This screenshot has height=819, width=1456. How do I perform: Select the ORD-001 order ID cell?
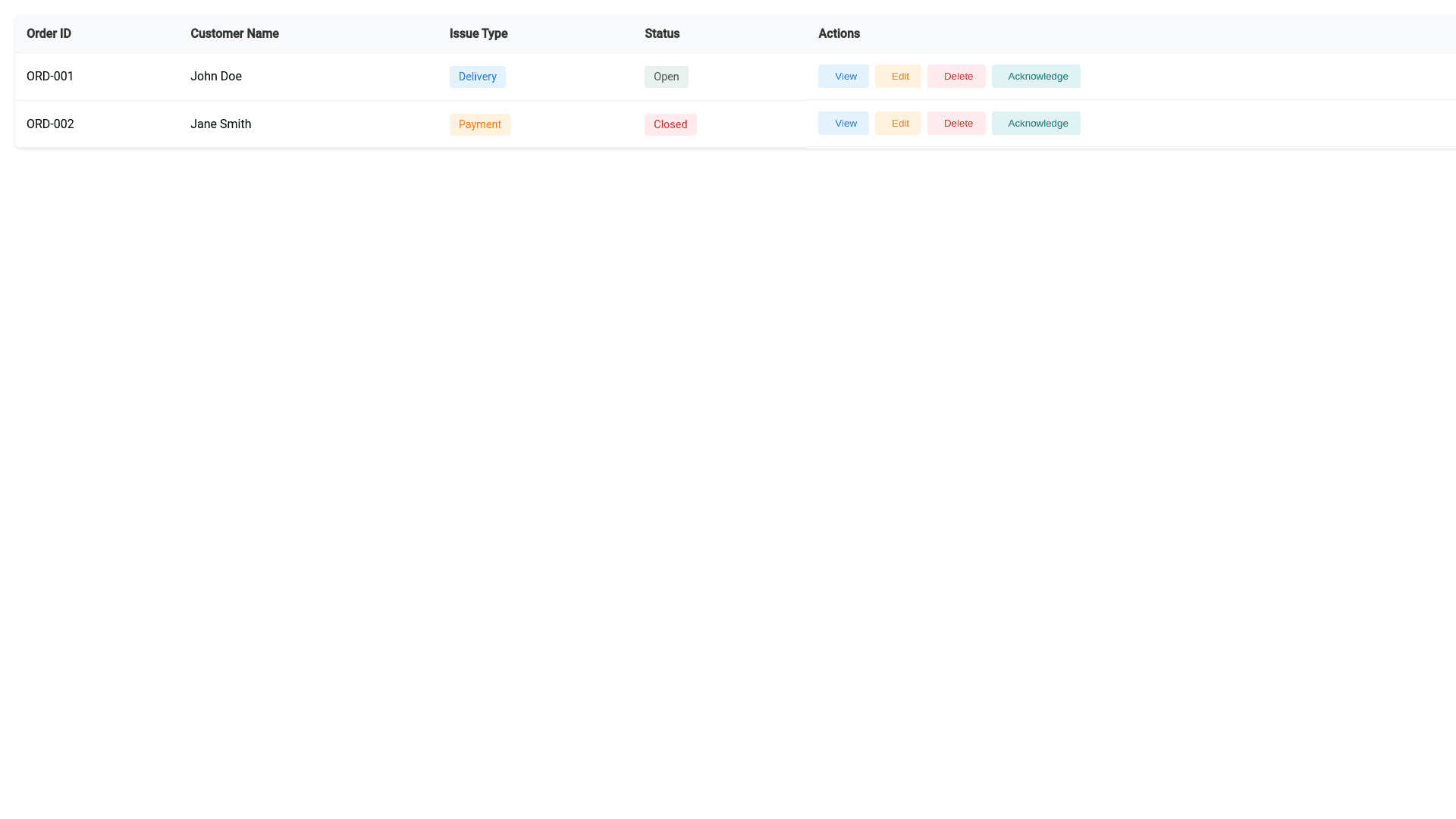pos(50,76)
